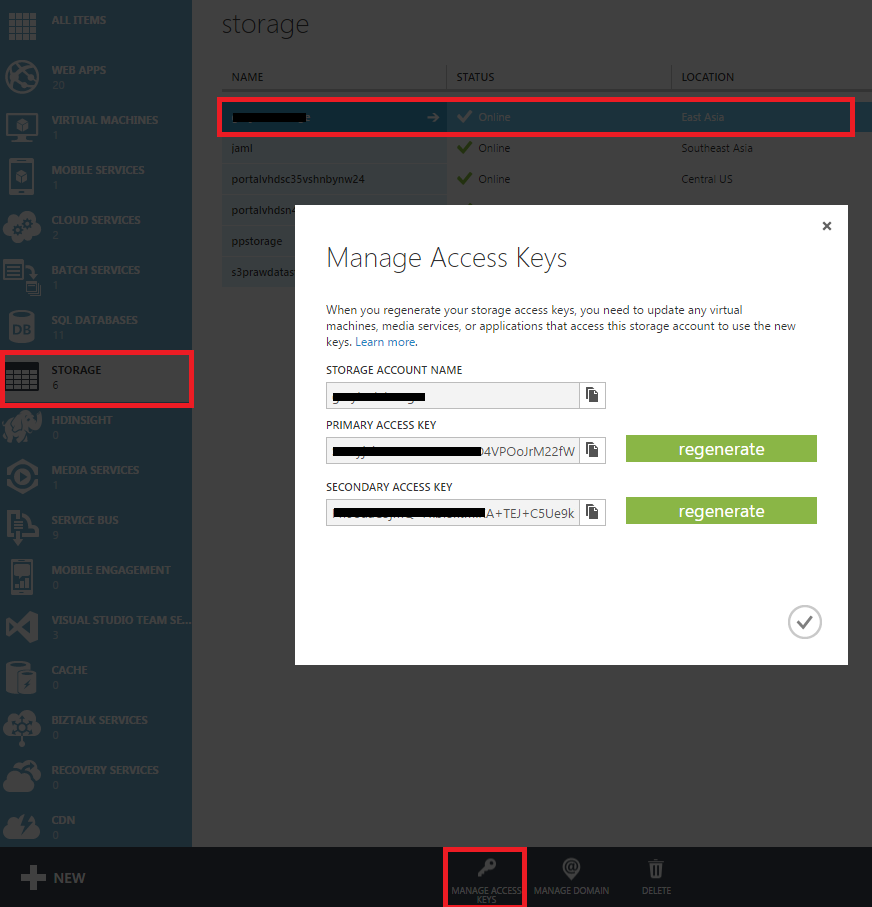Open the selected storage account arrow
Viewport: 872px width, 907px height.
click(432, 117)
